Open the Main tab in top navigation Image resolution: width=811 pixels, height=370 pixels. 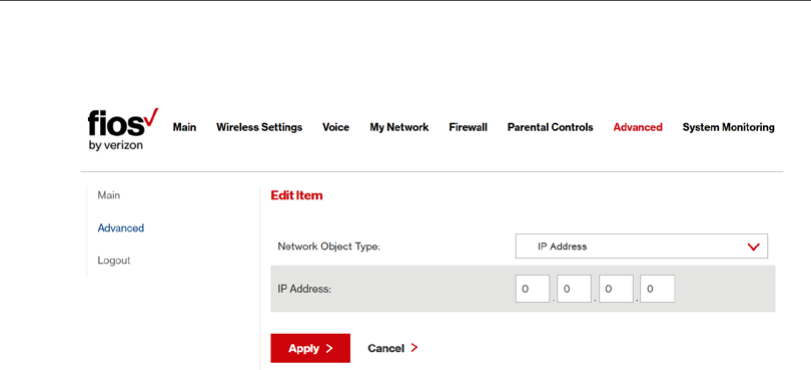[x=185, y=127]
